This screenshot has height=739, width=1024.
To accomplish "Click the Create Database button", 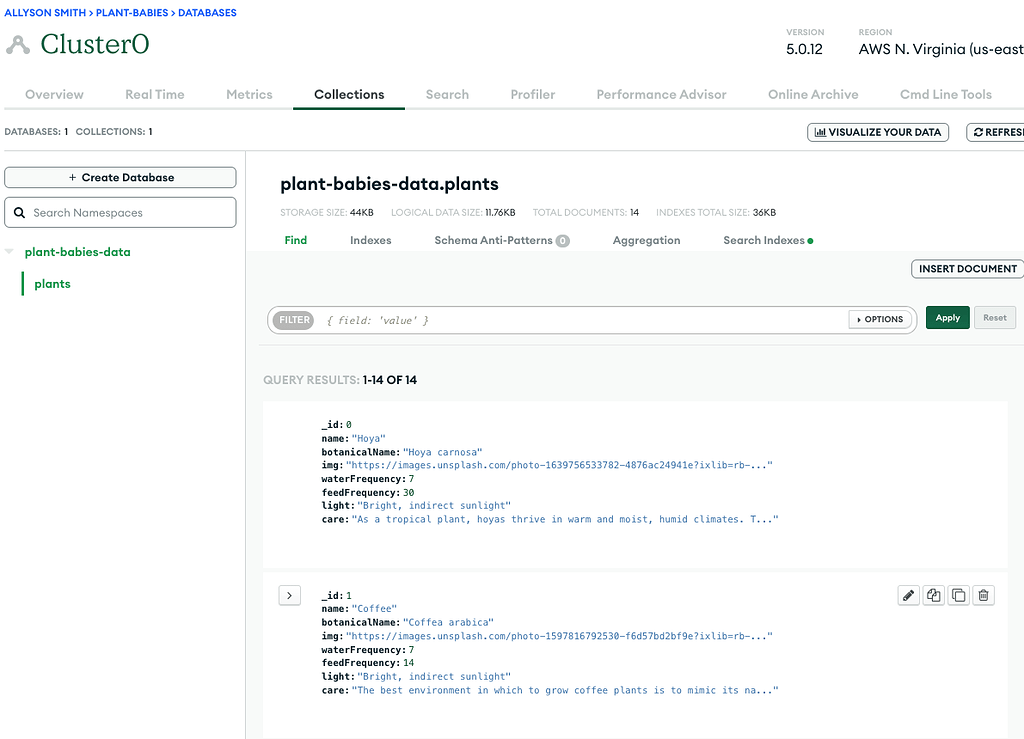I will coord(121,177).
